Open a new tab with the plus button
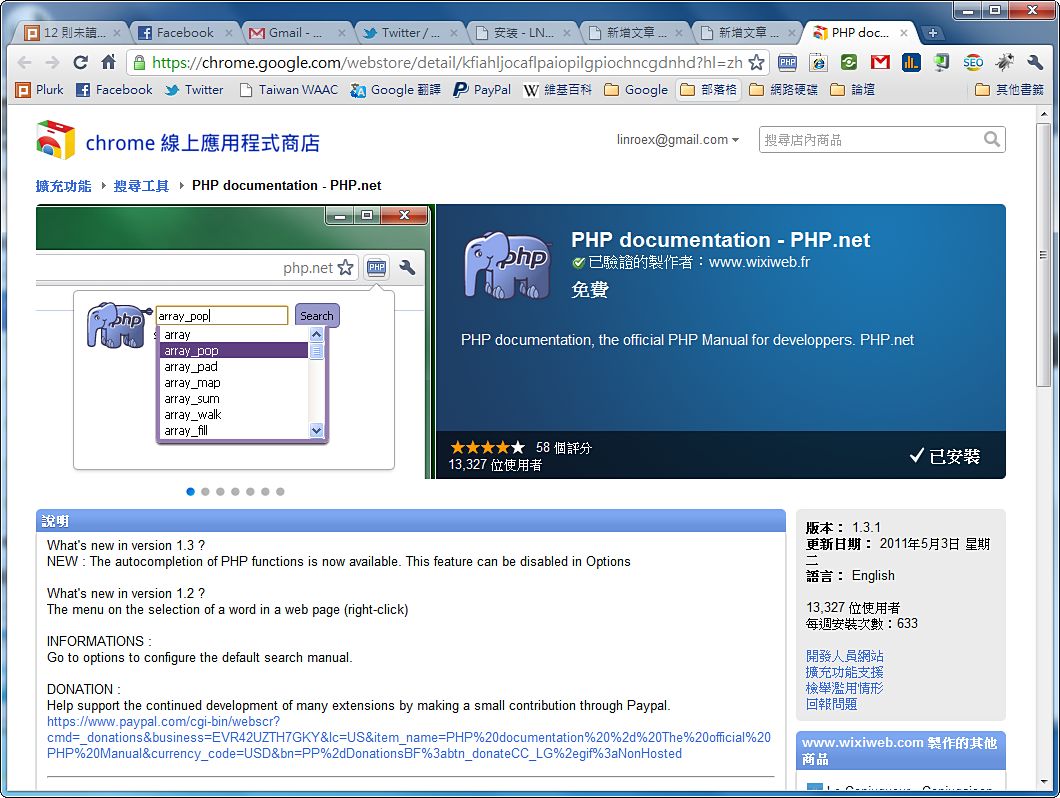Screen dimensions: 1060x798 [x=932, y=32]
